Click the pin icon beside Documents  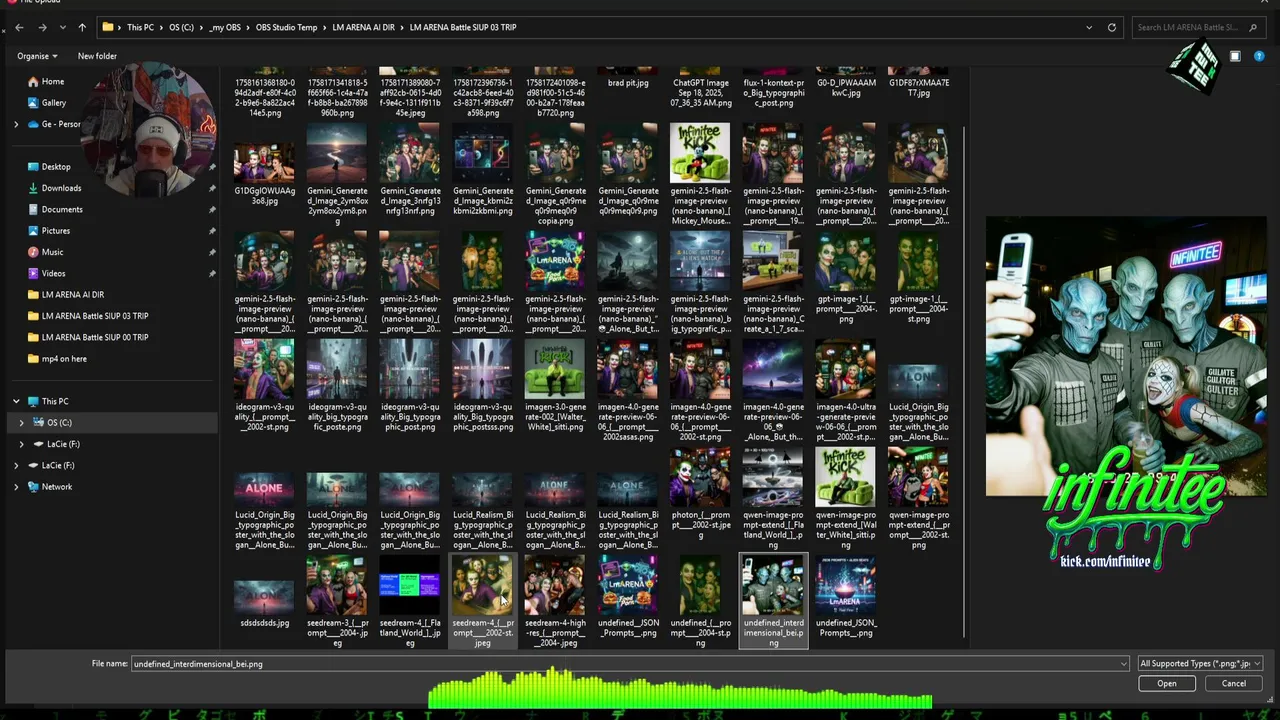[212, 209]
